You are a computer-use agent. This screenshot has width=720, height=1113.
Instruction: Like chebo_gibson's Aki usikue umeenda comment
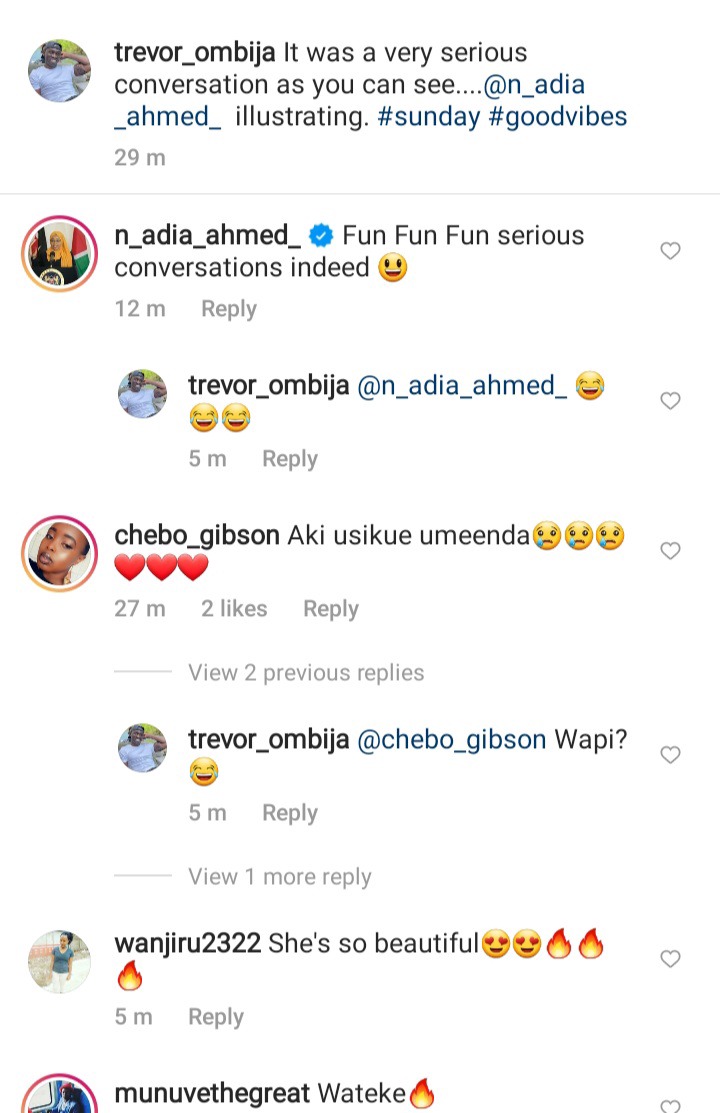coord(670,551)
